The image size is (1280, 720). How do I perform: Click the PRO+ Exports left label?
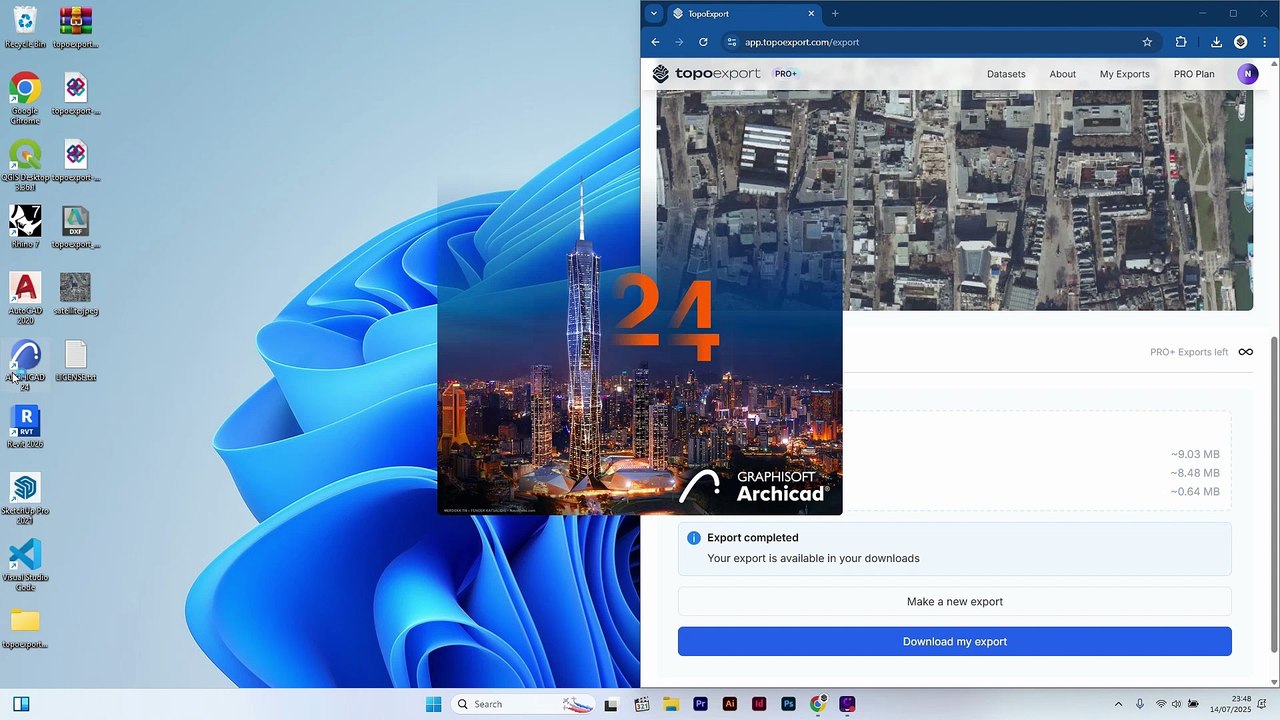[1189, 352]
